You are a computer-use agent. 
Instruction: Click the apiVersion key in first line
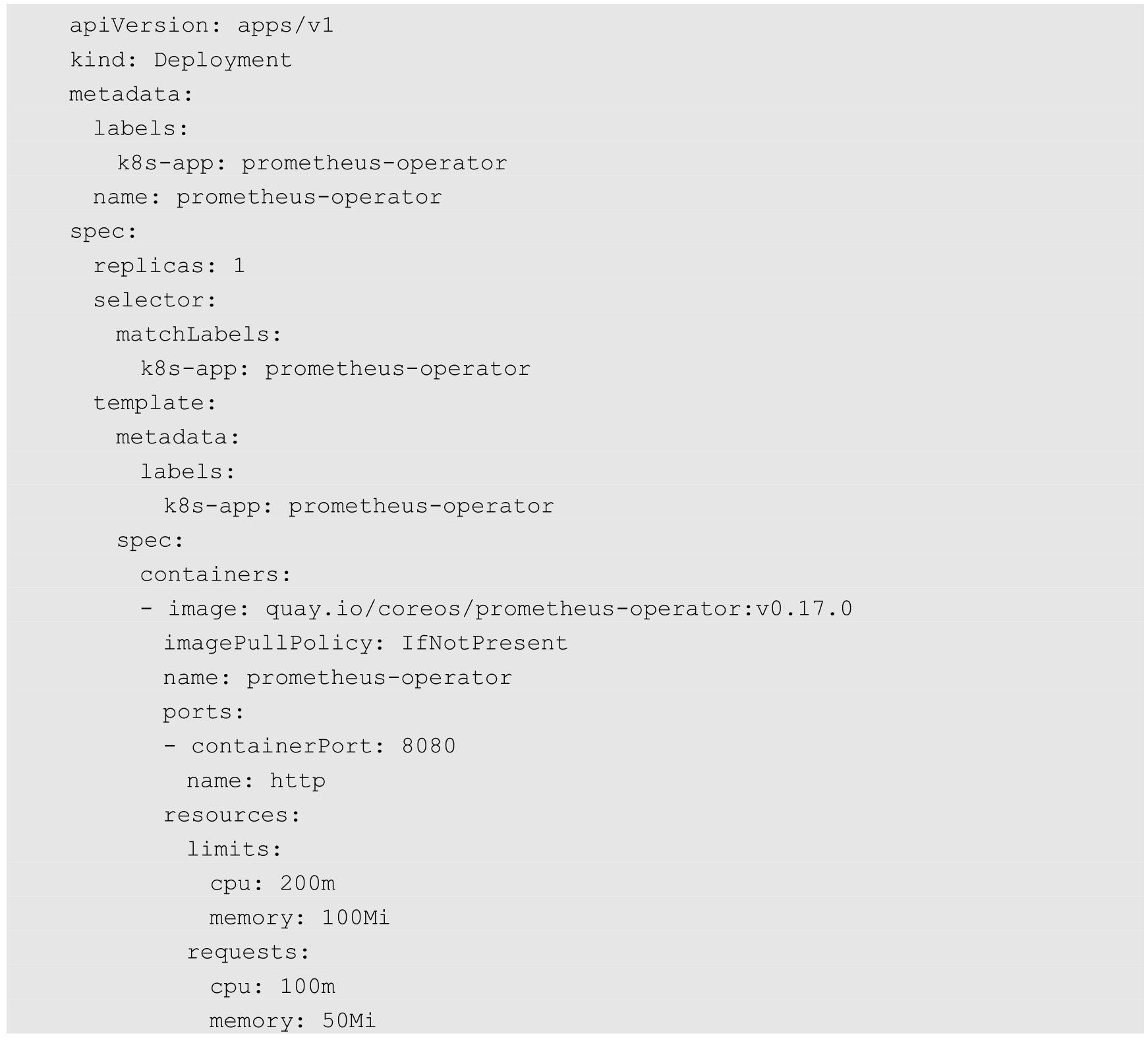[x=138, y=26]
